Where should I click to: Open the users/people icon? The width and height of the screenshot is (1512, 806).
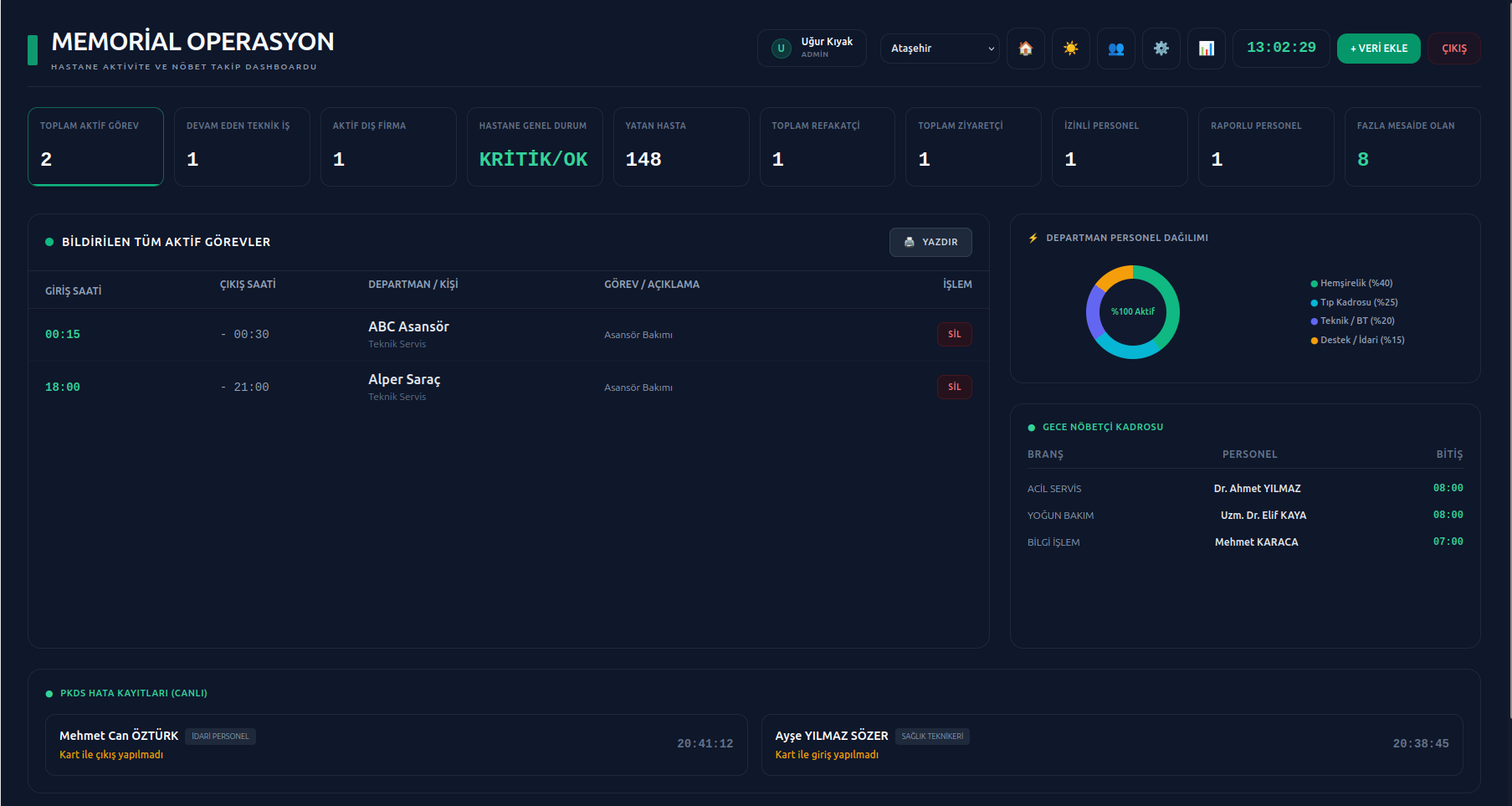click(1115, 49)
